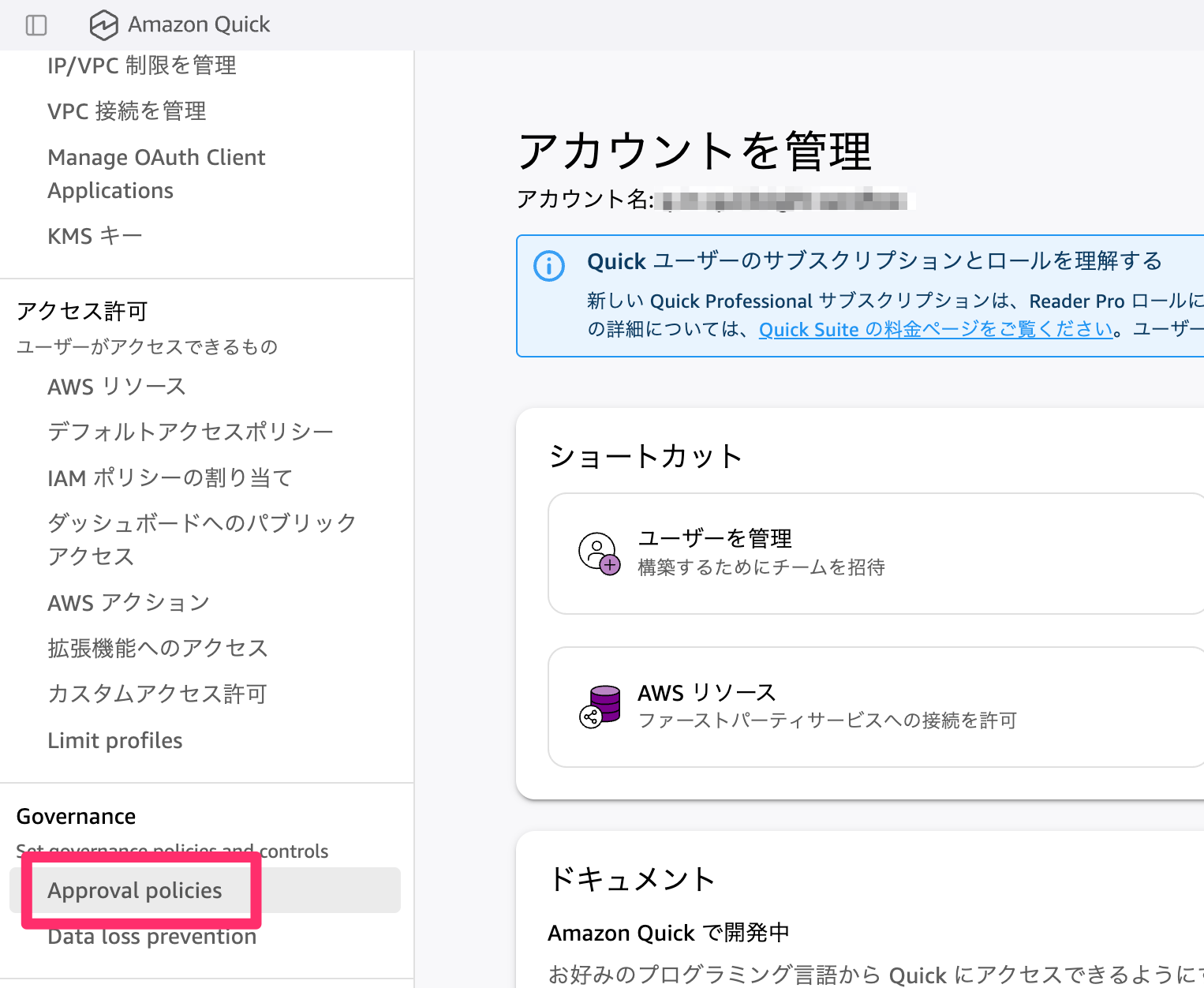Image resolution: width=1204 pixels, height=988 pixels.
Task: Open 拡張機能へのアクセス
Action: [158, 648]
